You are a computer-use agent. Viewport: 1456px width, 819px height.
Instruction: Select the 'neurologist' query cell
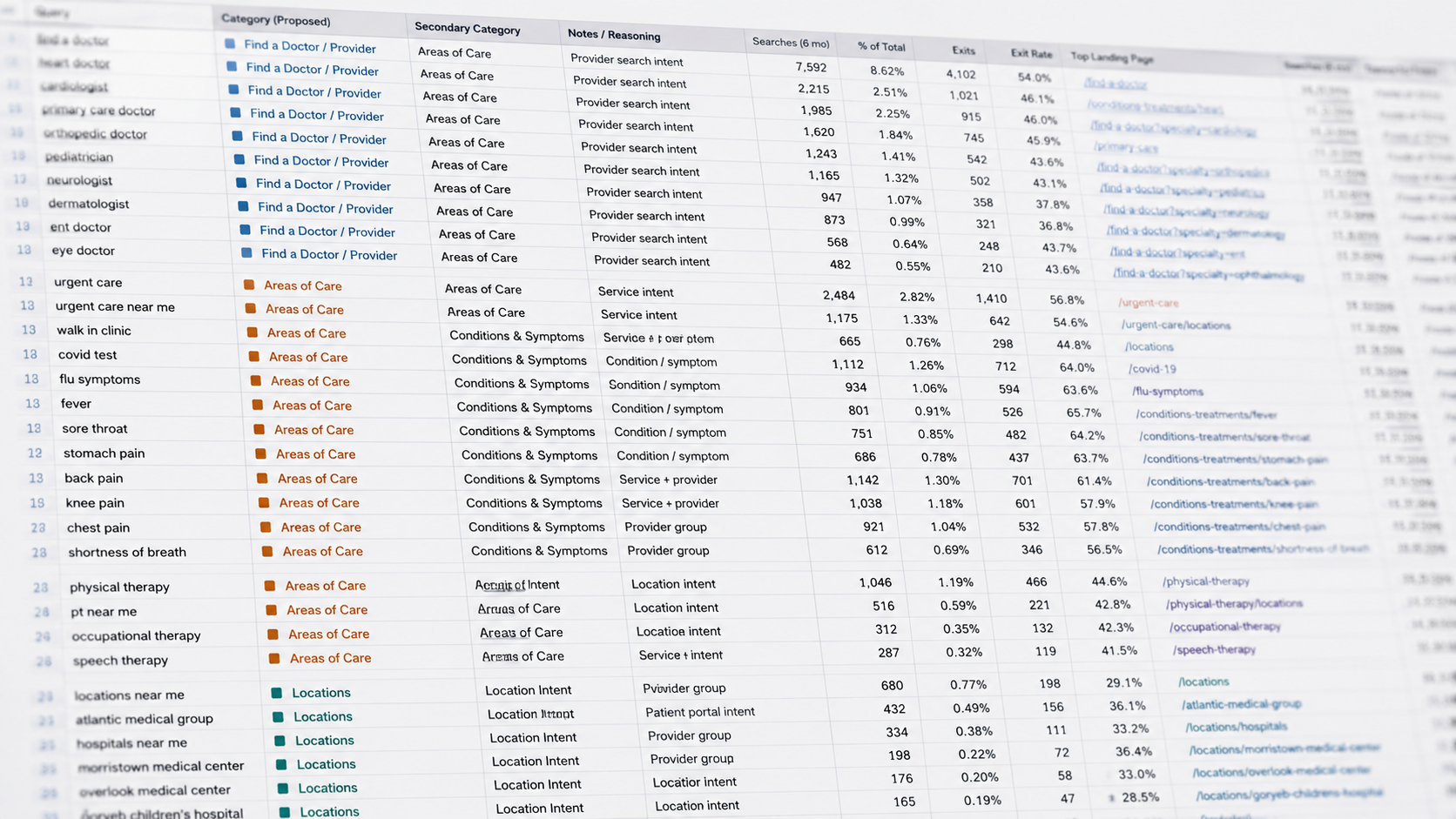pos(79,180)
